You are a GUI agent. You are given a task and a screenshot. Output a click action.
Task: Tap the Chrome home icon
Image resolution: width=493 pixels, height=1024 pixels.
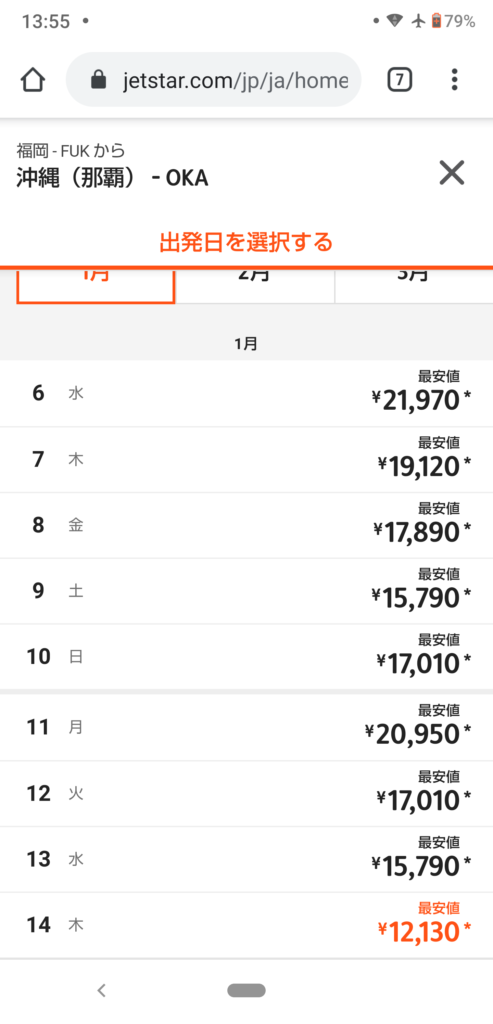pyautogui.click(x=33, y=80)
